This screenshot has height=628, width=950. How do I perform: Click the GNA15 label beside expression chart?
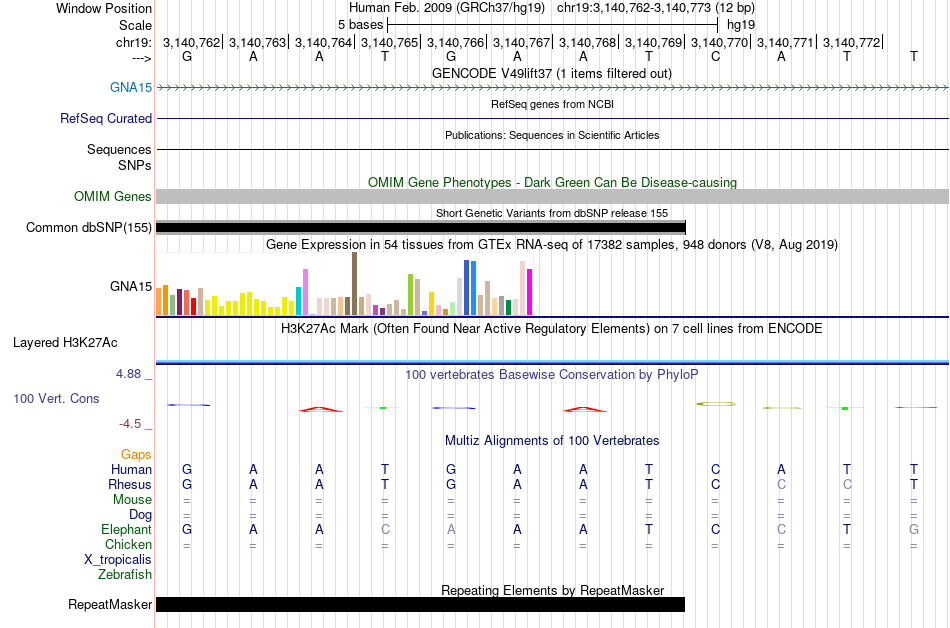pos(131,286)
